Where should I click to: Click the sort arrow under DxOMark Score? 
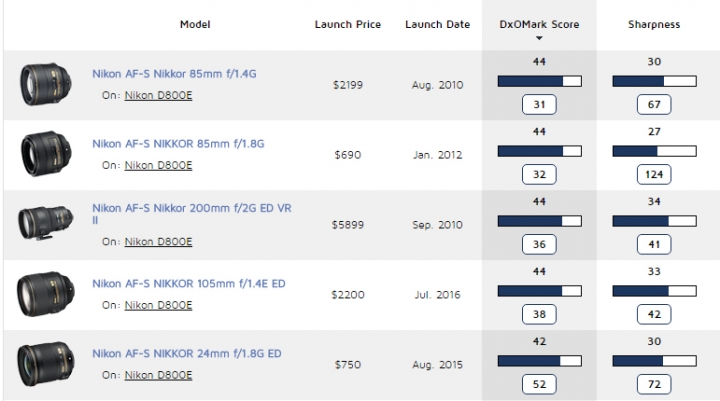pyautogui.click(x=539, y=39)
